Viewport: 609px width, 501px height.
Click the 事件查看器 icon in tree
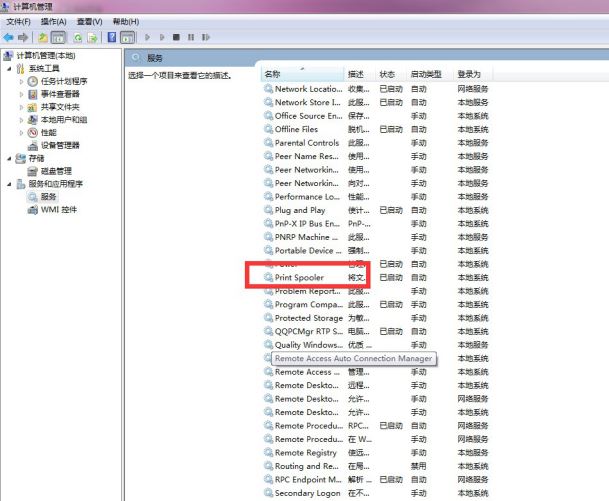click(x=33, y=94)
